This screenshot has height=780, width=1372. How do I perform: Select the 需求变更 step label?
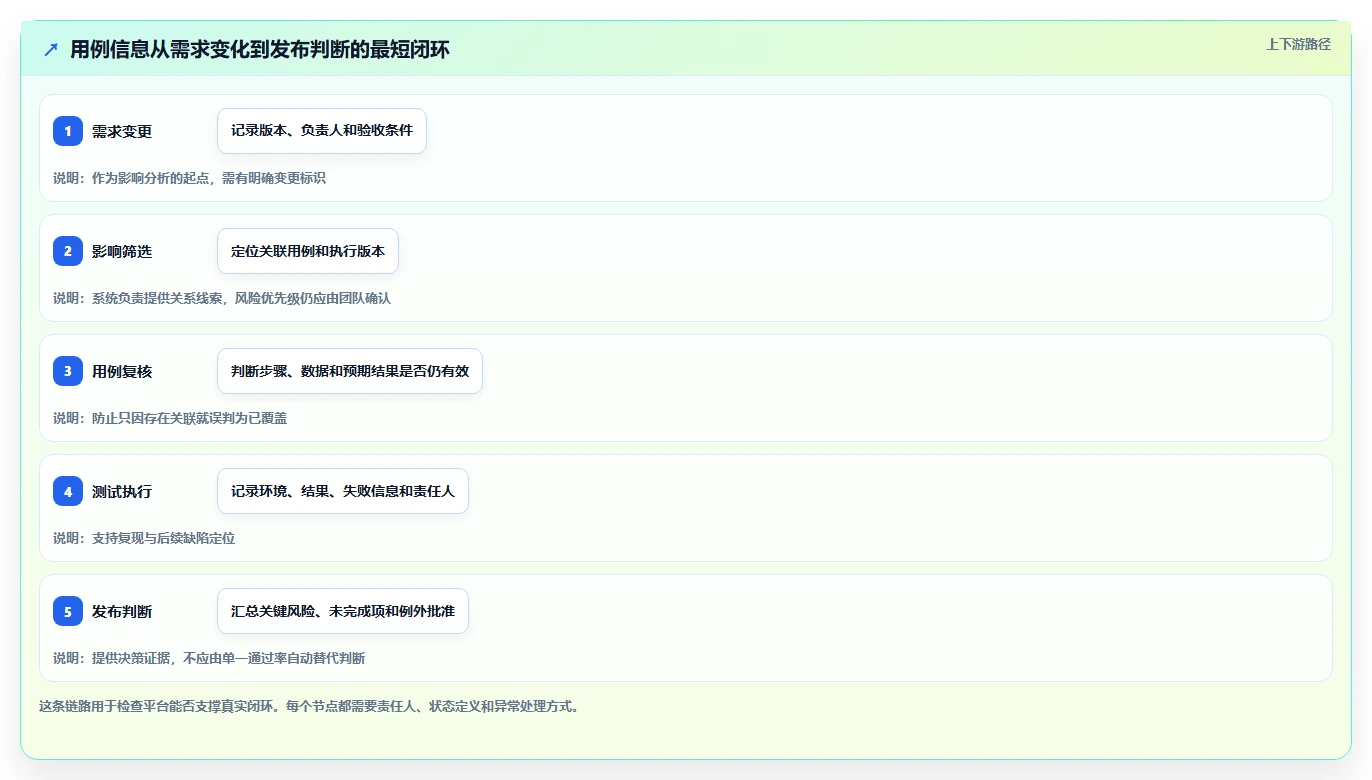[122, 131]
